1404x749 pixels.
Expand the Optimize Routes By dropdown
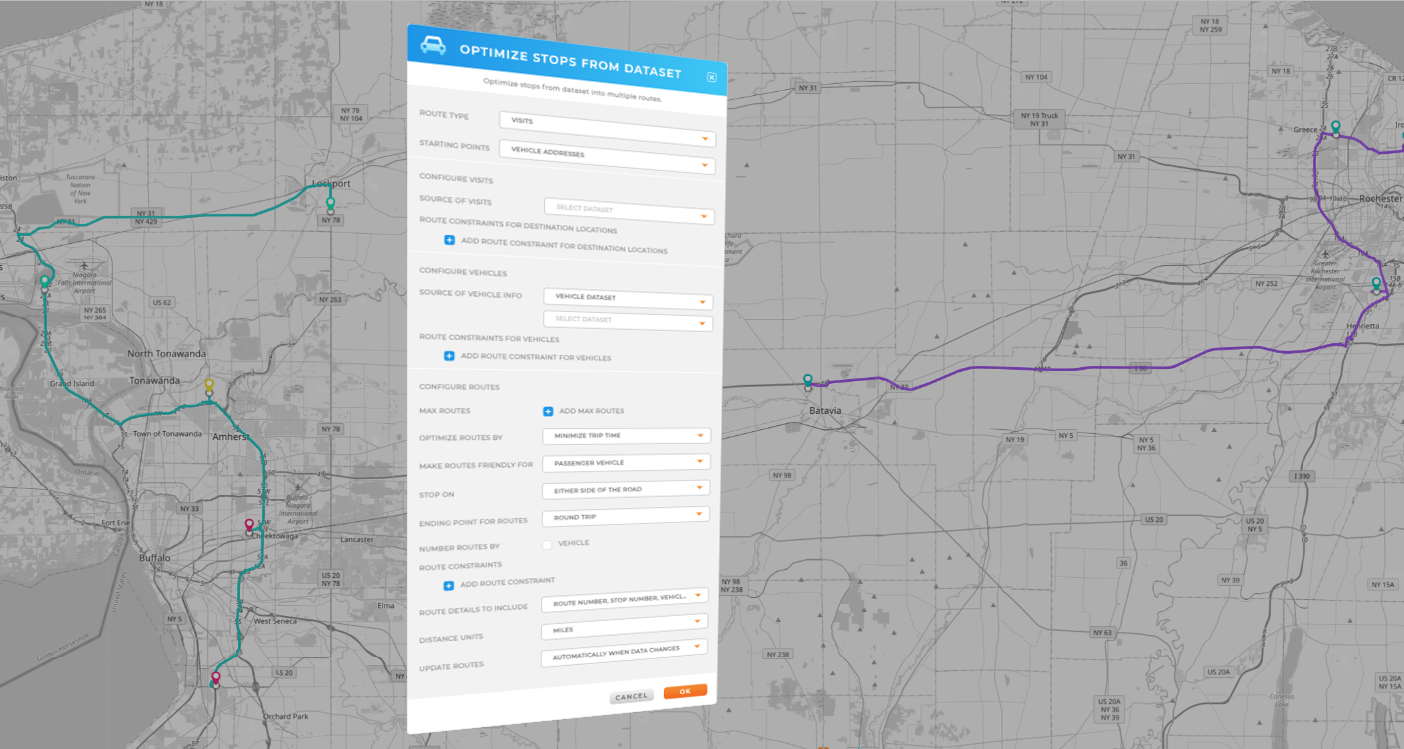625,436
